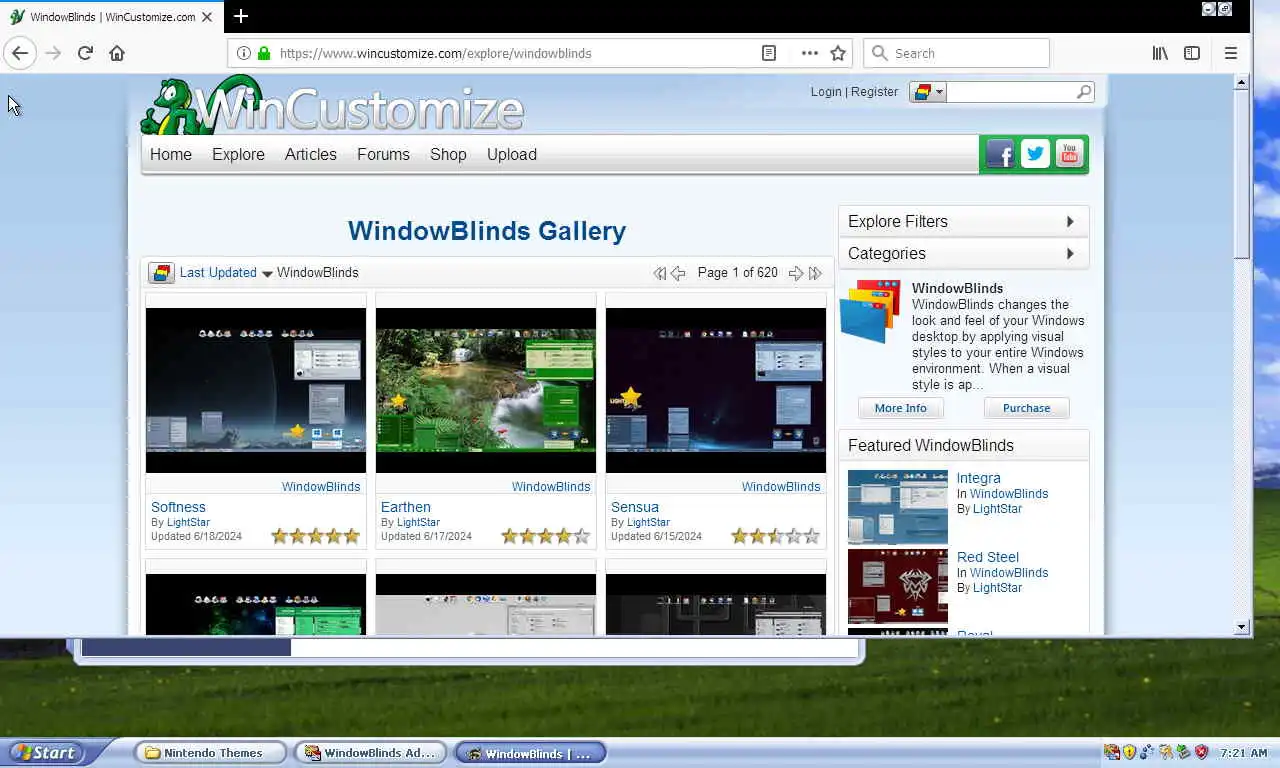This screenshot has height=768, width=1280.
Task: Click the browser Search input box
Action: pyautogui.click(x=957, y=53)
